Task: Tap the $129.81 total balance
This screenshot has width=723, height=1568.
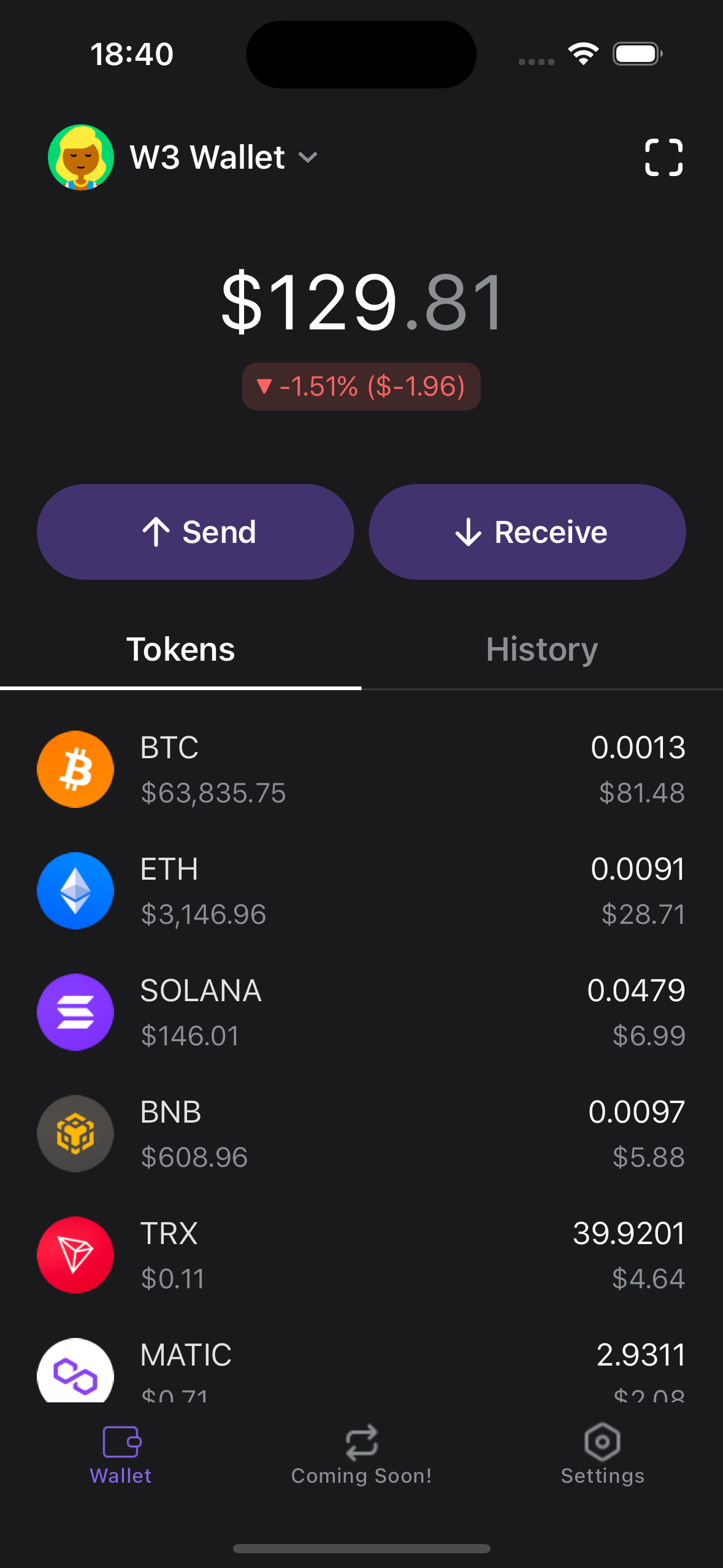Action: pyautogui.click(x=361, y=302)
